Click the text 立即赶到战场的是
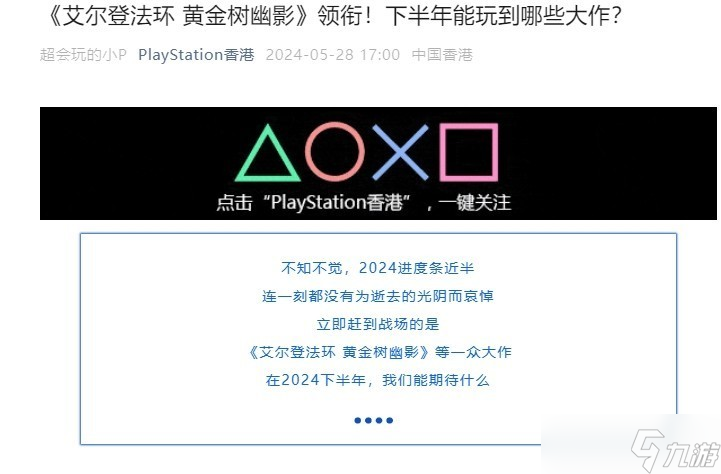 [x=378, y=325]
